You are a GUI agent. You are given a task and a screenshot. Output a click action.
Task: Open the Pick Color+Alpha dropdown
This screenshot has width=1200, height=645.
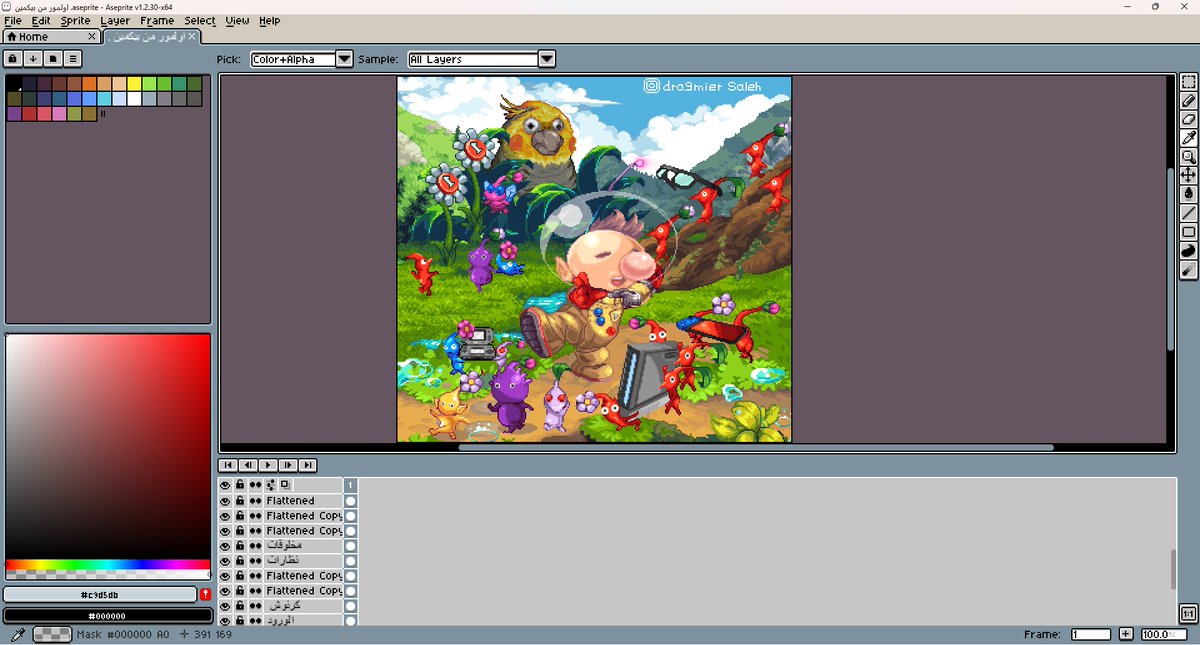point(301,59)
